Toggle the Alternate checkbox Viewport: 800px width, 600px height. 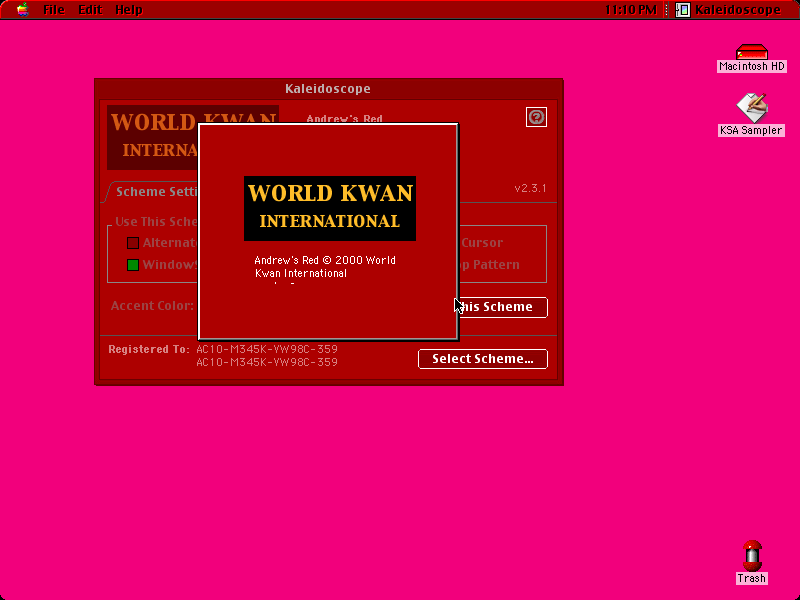[133, 243]
